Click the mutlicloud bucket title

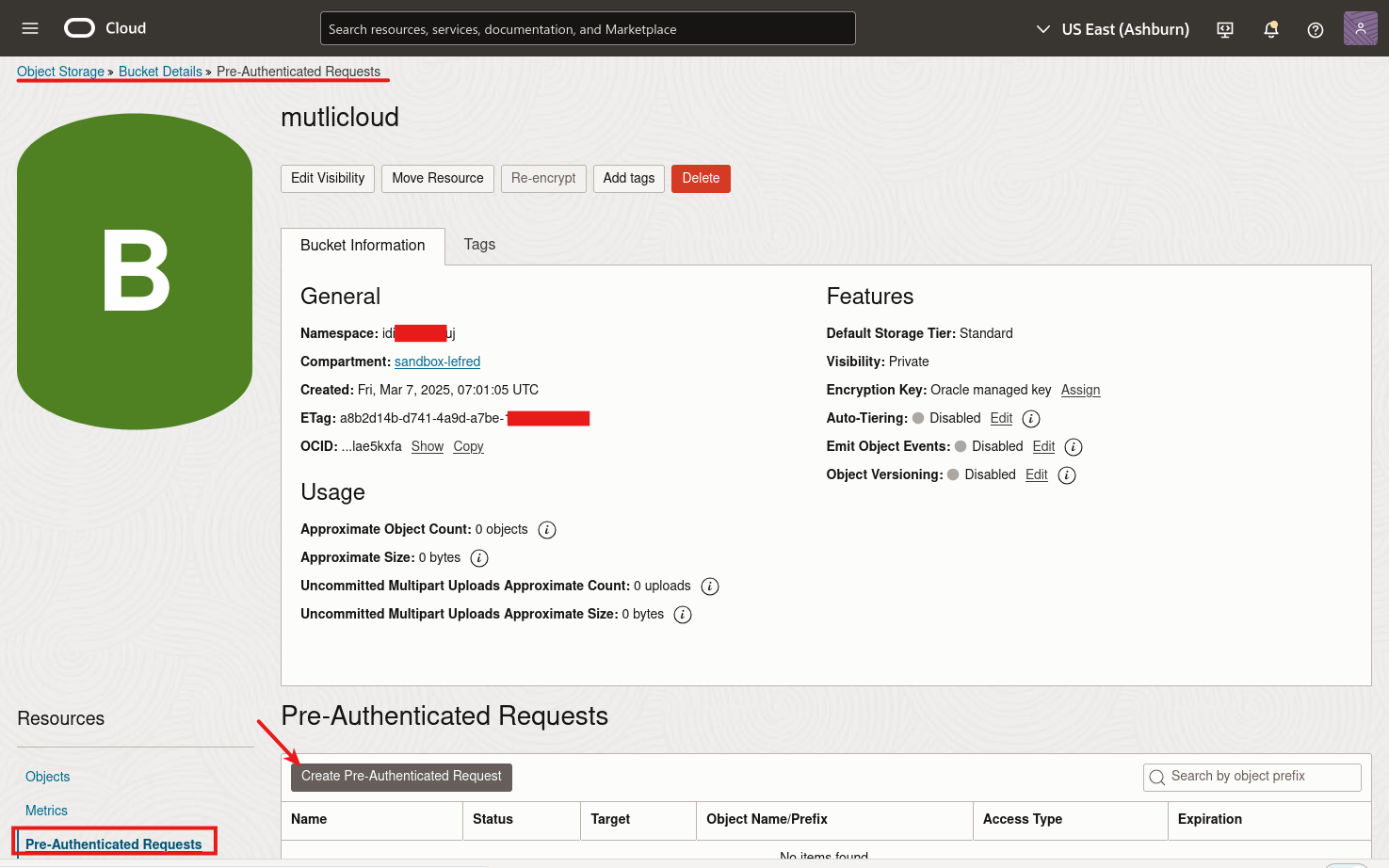[x=340, y=118]
